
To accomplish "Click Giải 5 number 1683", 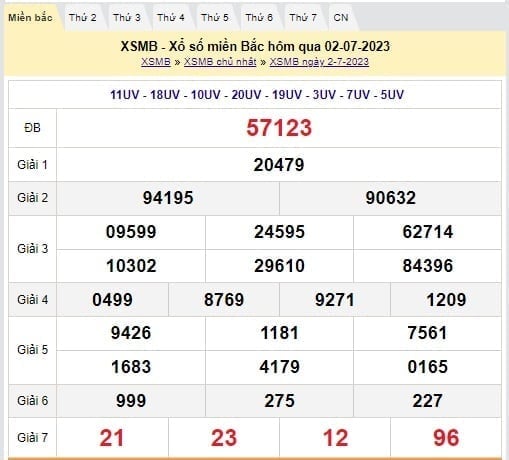I will (131, 367).
